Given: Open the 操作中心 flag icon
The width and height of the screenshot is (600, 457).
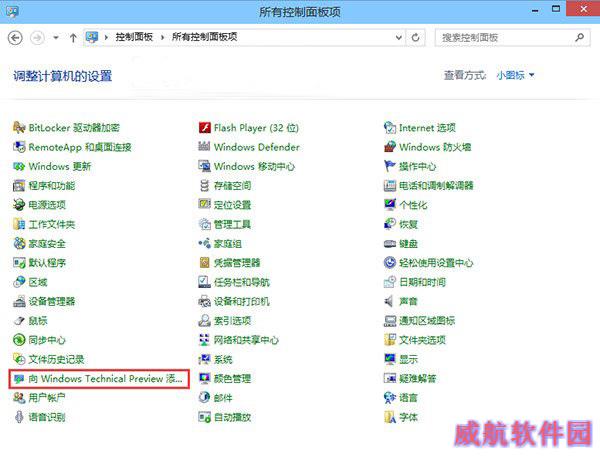Looking at the screenshot, I should click(390, 166).
